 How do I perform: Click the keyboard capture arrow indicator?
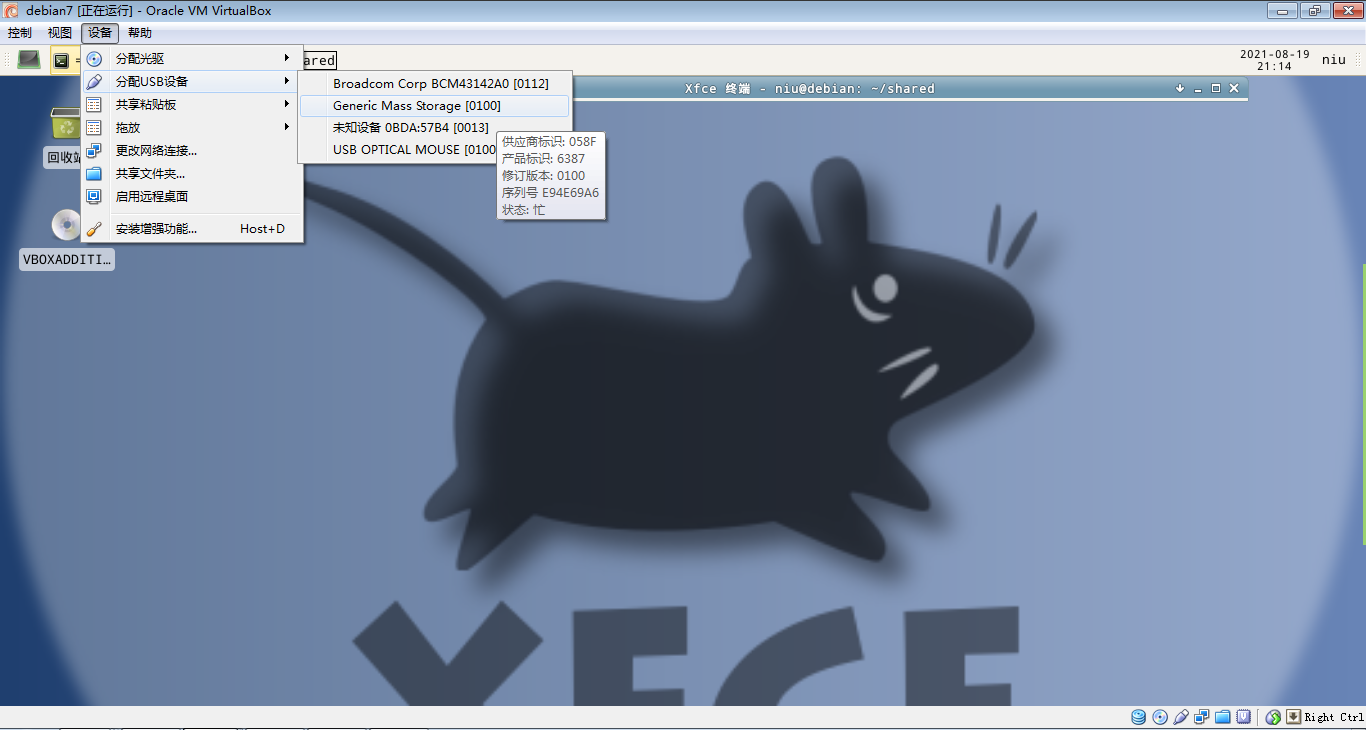[x=1293, y=717]
